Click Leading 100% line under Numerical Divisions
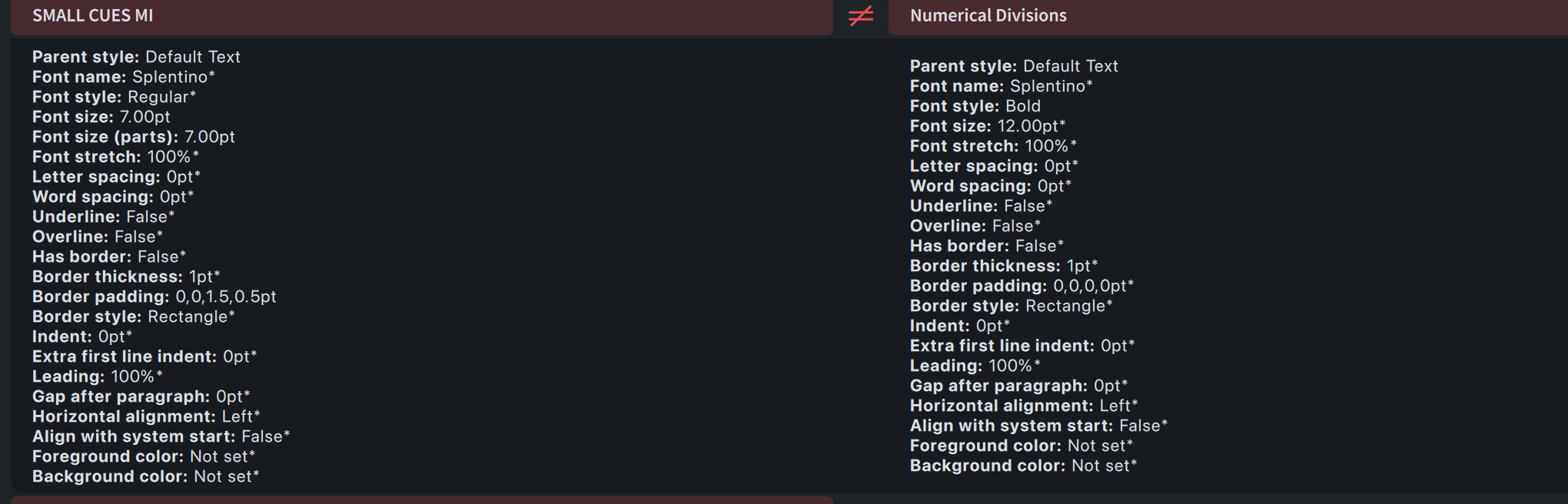 click(x=975, y=366)
